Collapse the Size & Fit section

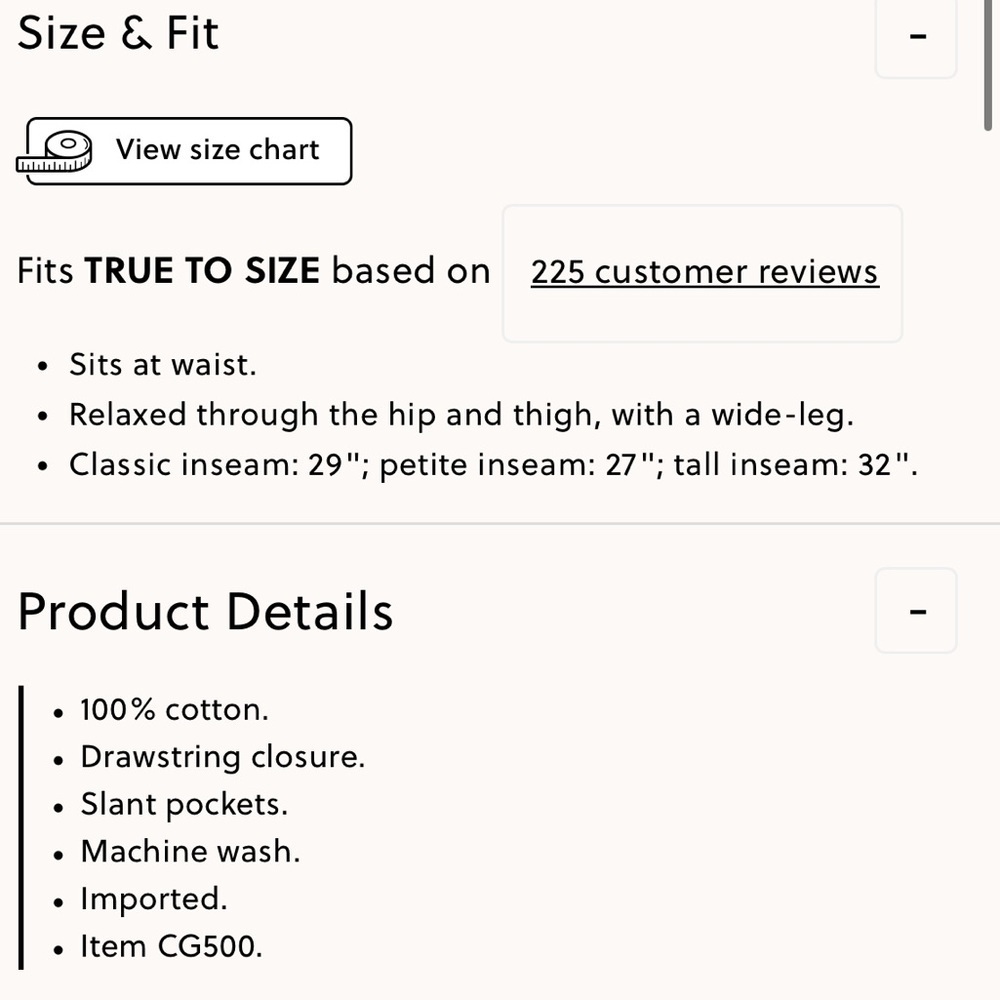pos(916,36)
